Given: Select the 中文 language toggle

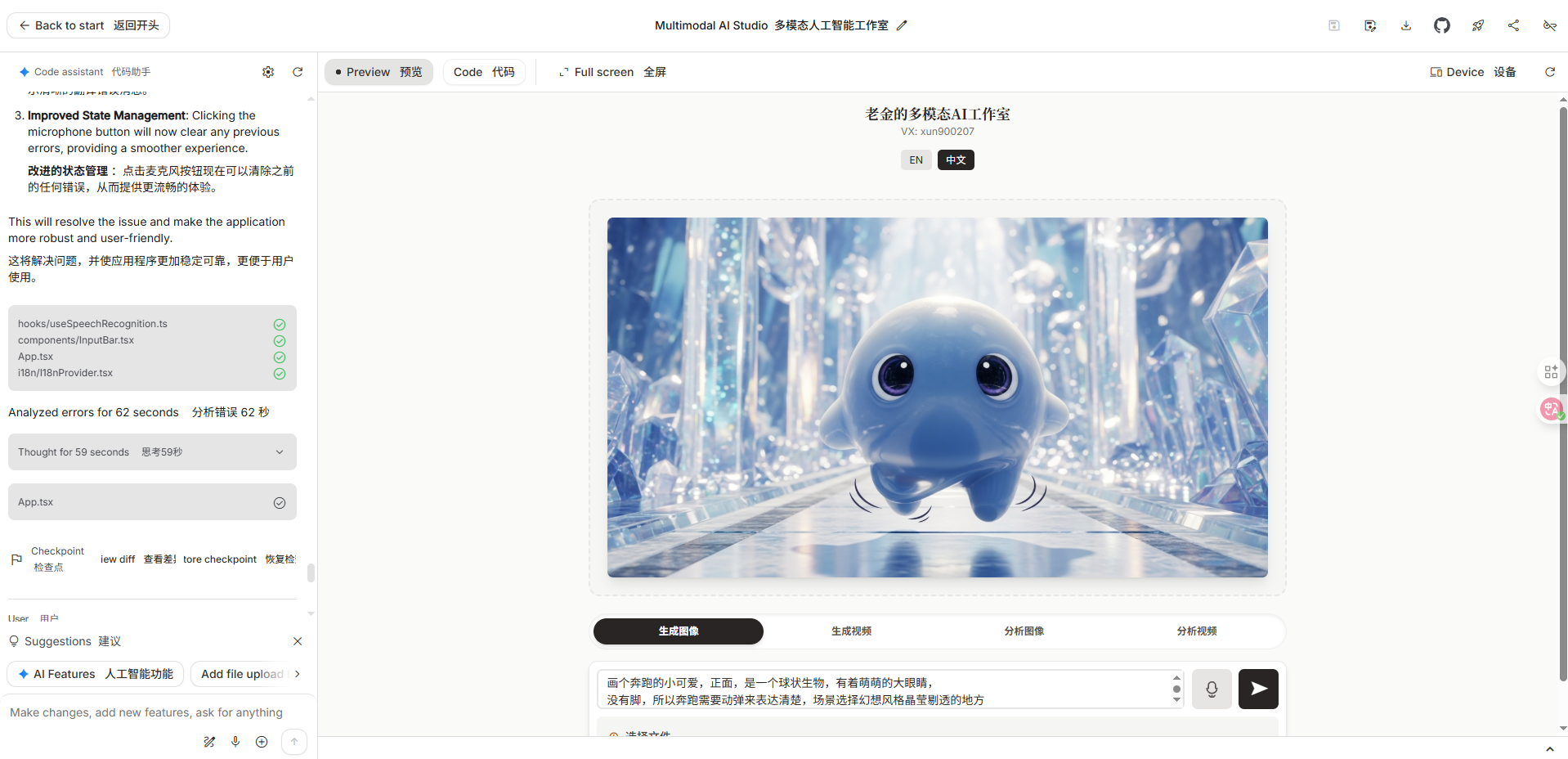Looking at the screenshot, I should pos(956,159).
